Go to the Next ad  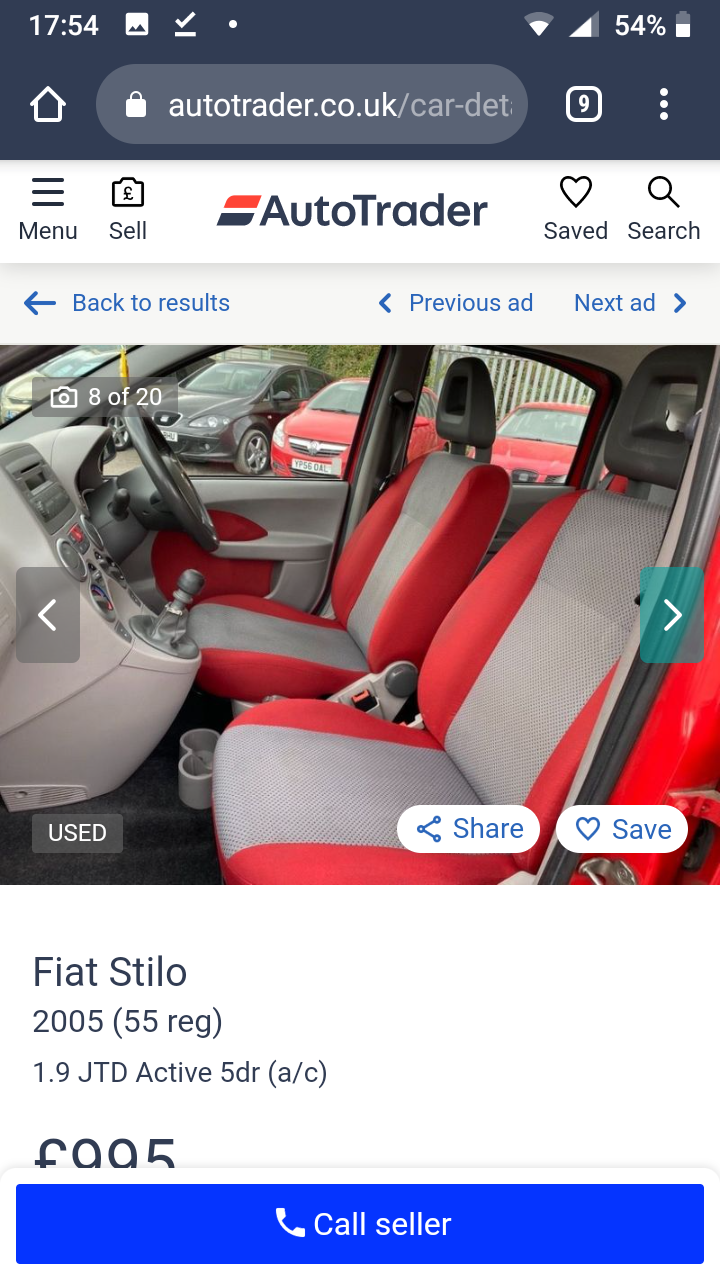(x=631, y=303)
